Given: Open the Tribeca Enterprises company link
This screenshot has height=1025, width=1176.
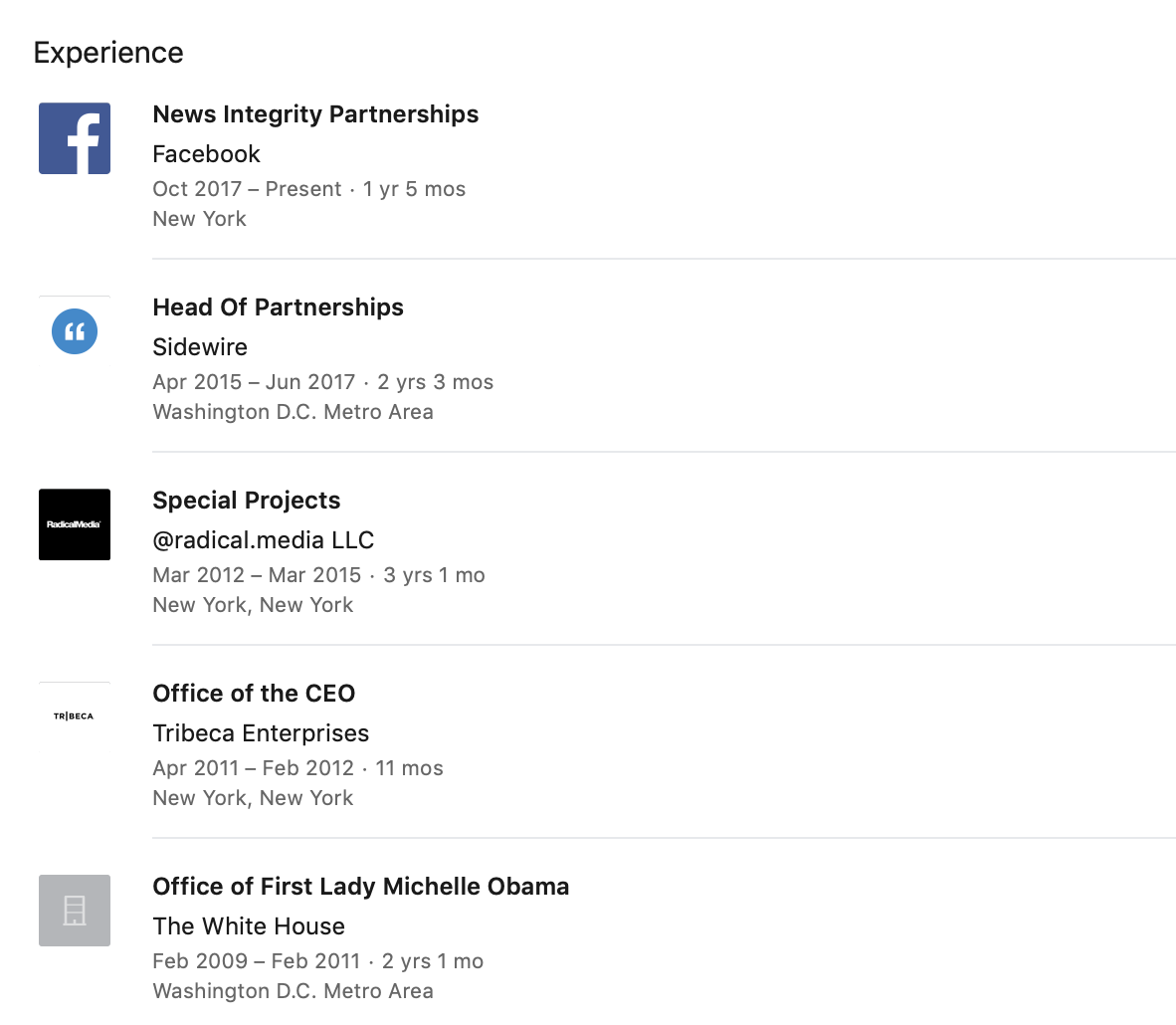Looking at the screenshot, I should click(x=261, y=733).
